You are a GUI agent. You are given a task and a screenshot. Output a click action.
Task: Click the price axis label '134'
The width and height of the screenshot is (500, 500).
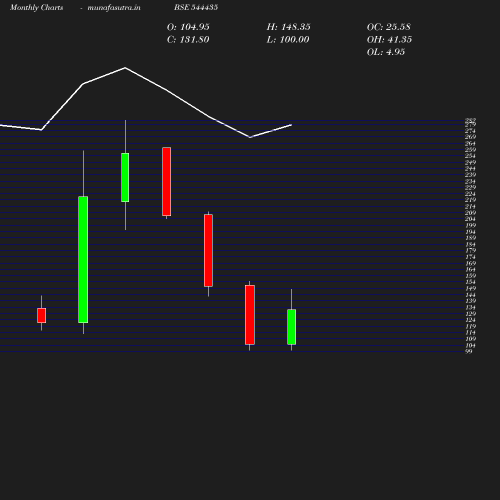pyautogui.click(x=470, y=307)
